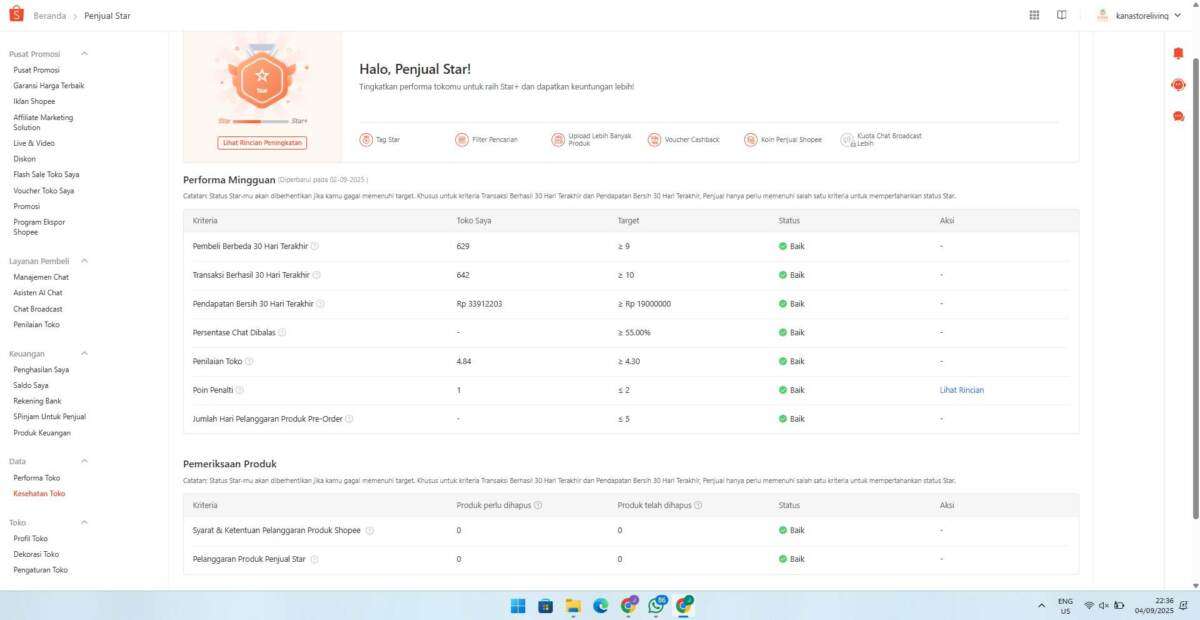Open WhatsApp from the taskbar
Image resolution: width=1200 pixels, height=620 pixels.
coord(657,605)
